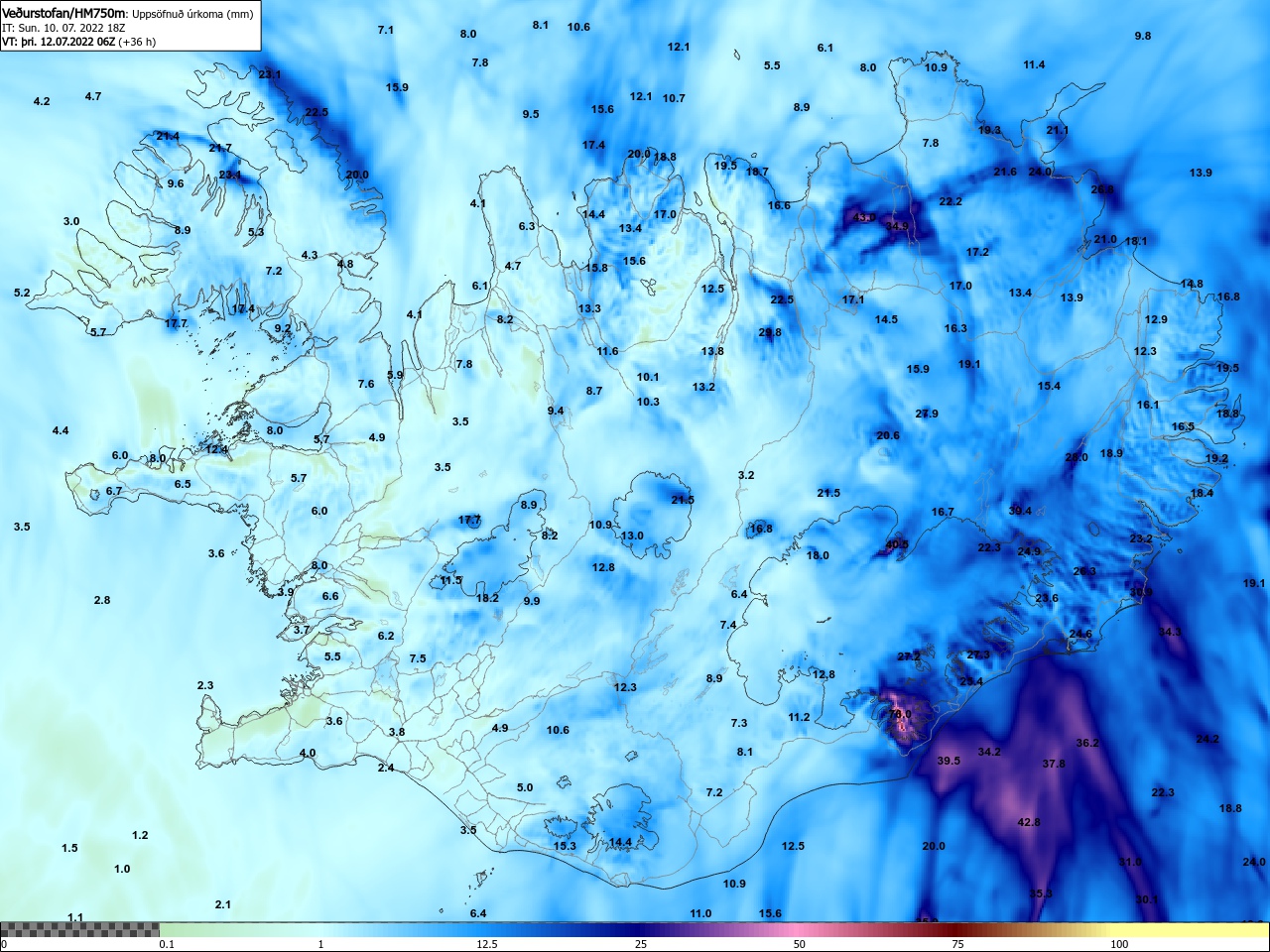This screenshot has height=952, width=1270.
Task: Click the legend scale label 12.5
Action: pyautogui.click(x=487, y=944)
